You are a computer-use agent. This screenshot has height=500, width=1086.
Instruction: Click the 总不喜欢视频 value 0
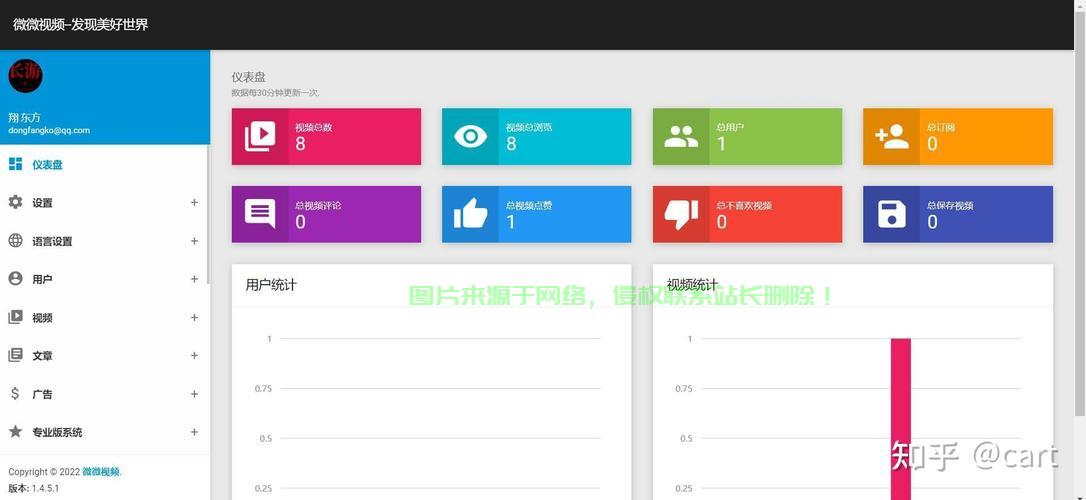point(722,222)
